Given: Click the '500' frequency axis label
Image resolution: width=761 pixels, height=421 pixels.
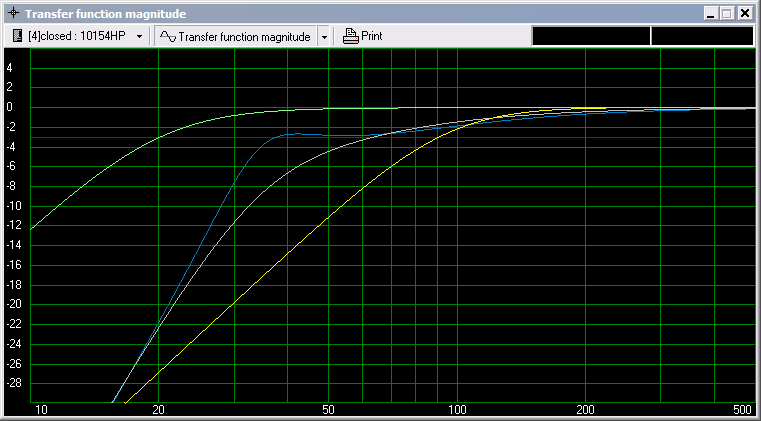Looking at the screenshot, I should tap(743, 410).
